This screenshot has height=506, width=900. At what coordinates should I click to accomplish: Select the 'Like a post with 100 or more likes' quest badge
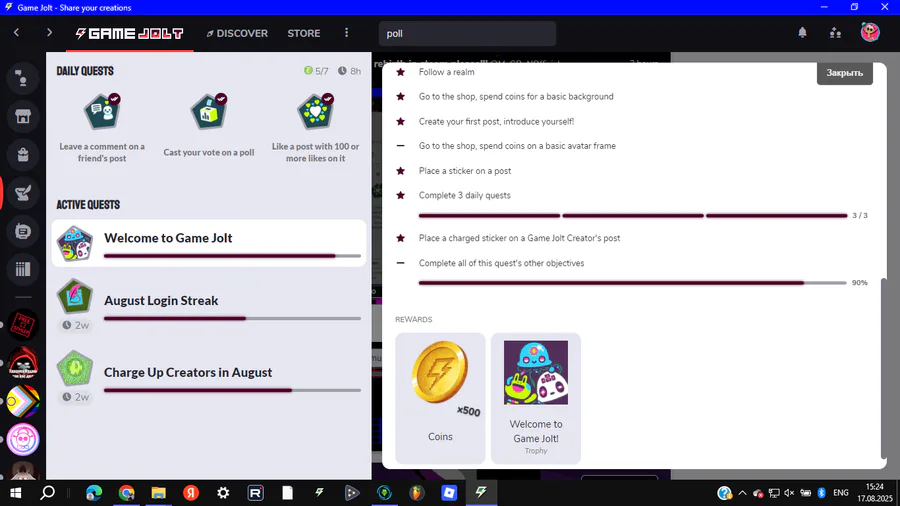pos(316,111)
